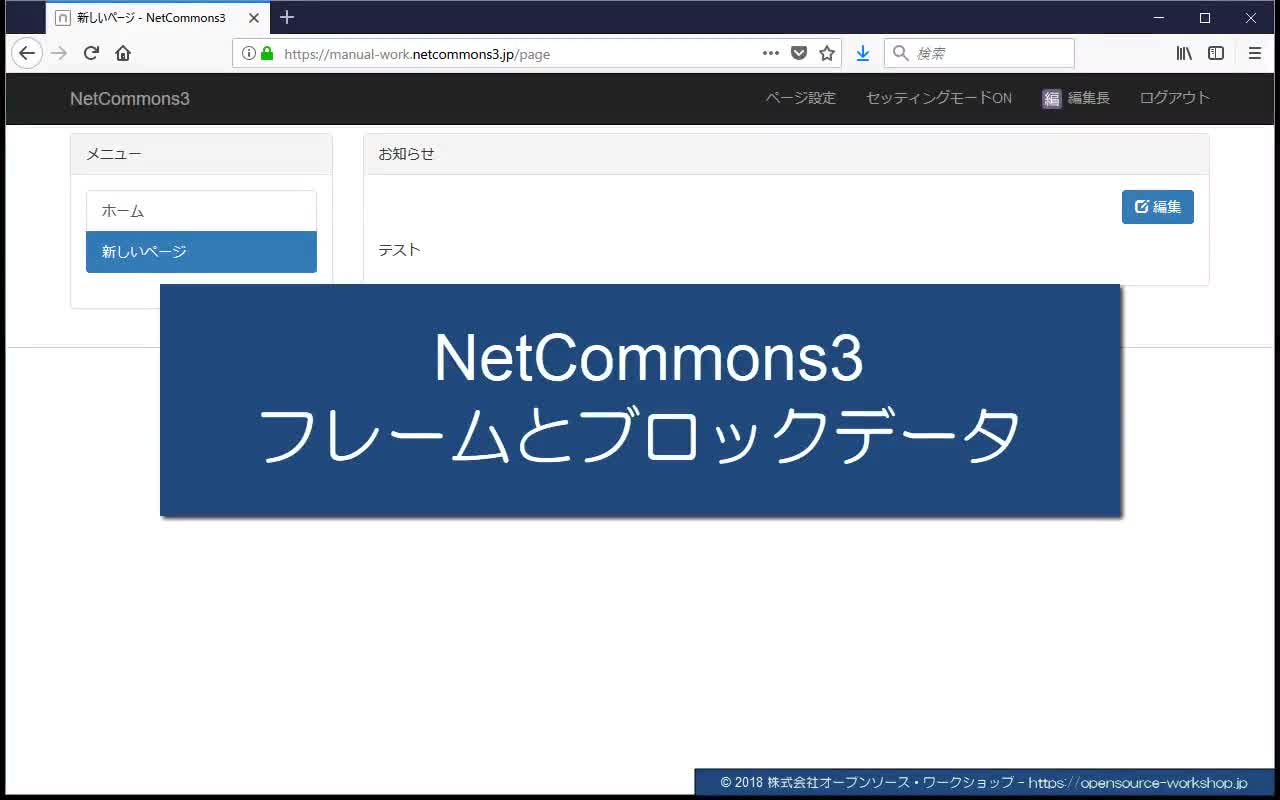Open NetCommons3 site title link
This screenshot has height=800, width=1280.
click(130, 98)
